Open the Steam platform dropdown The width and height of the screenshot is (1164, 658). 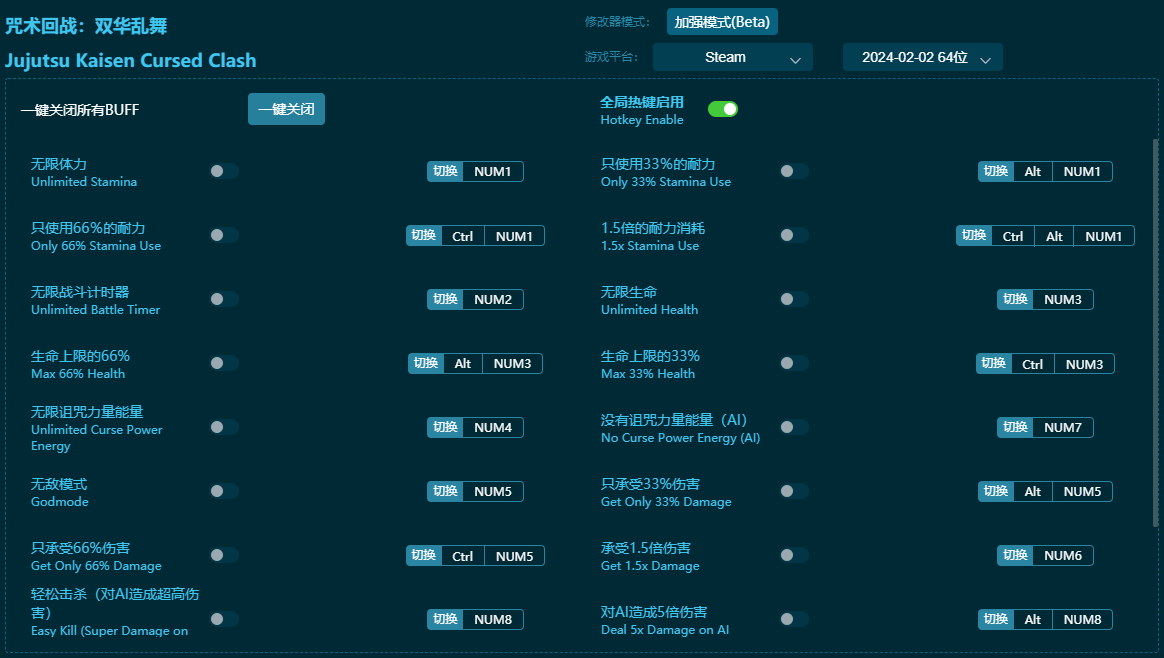click(x=733, y=57)
